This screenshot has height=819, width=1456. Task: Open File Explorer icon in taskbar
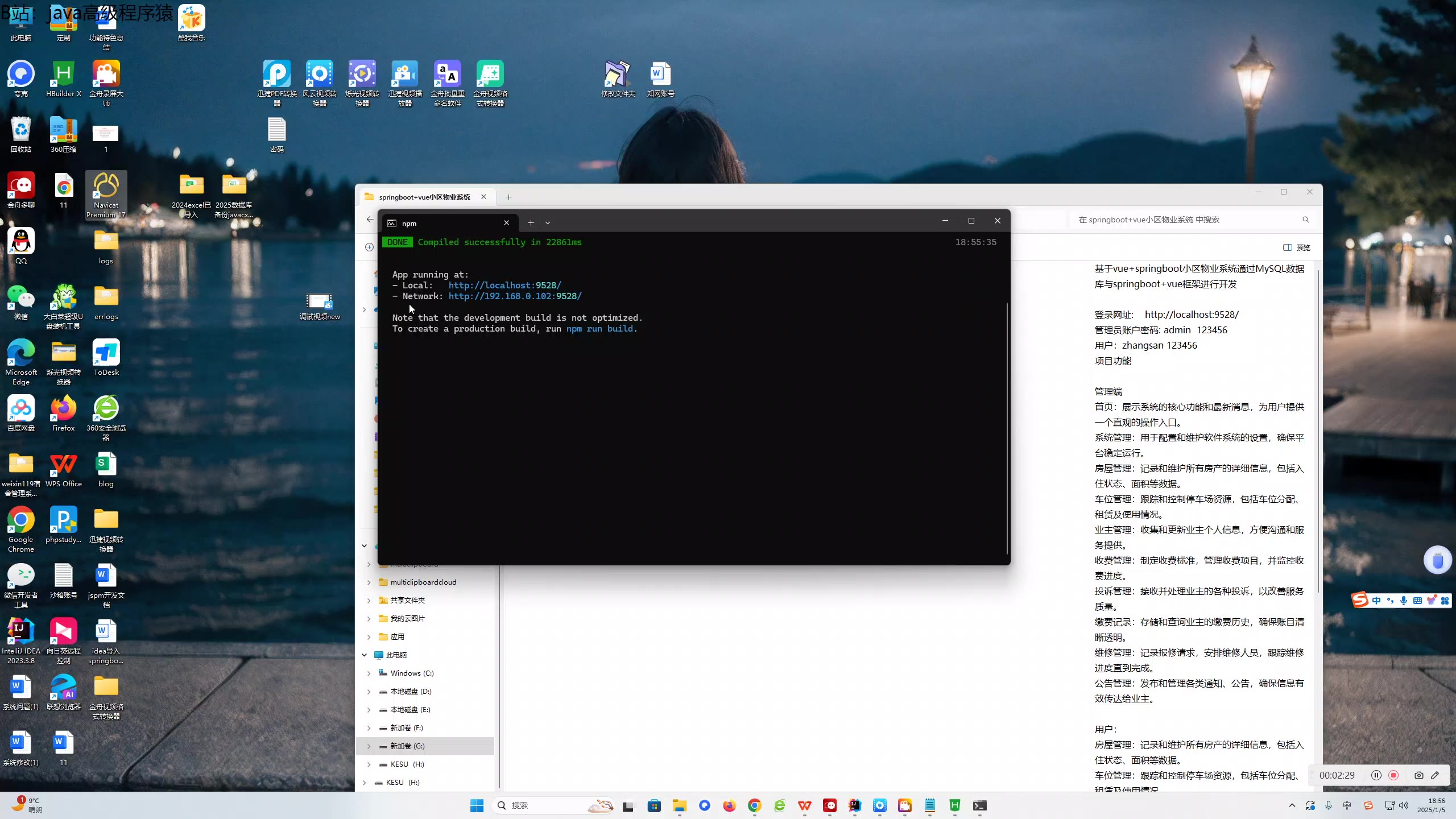(679, 805)
